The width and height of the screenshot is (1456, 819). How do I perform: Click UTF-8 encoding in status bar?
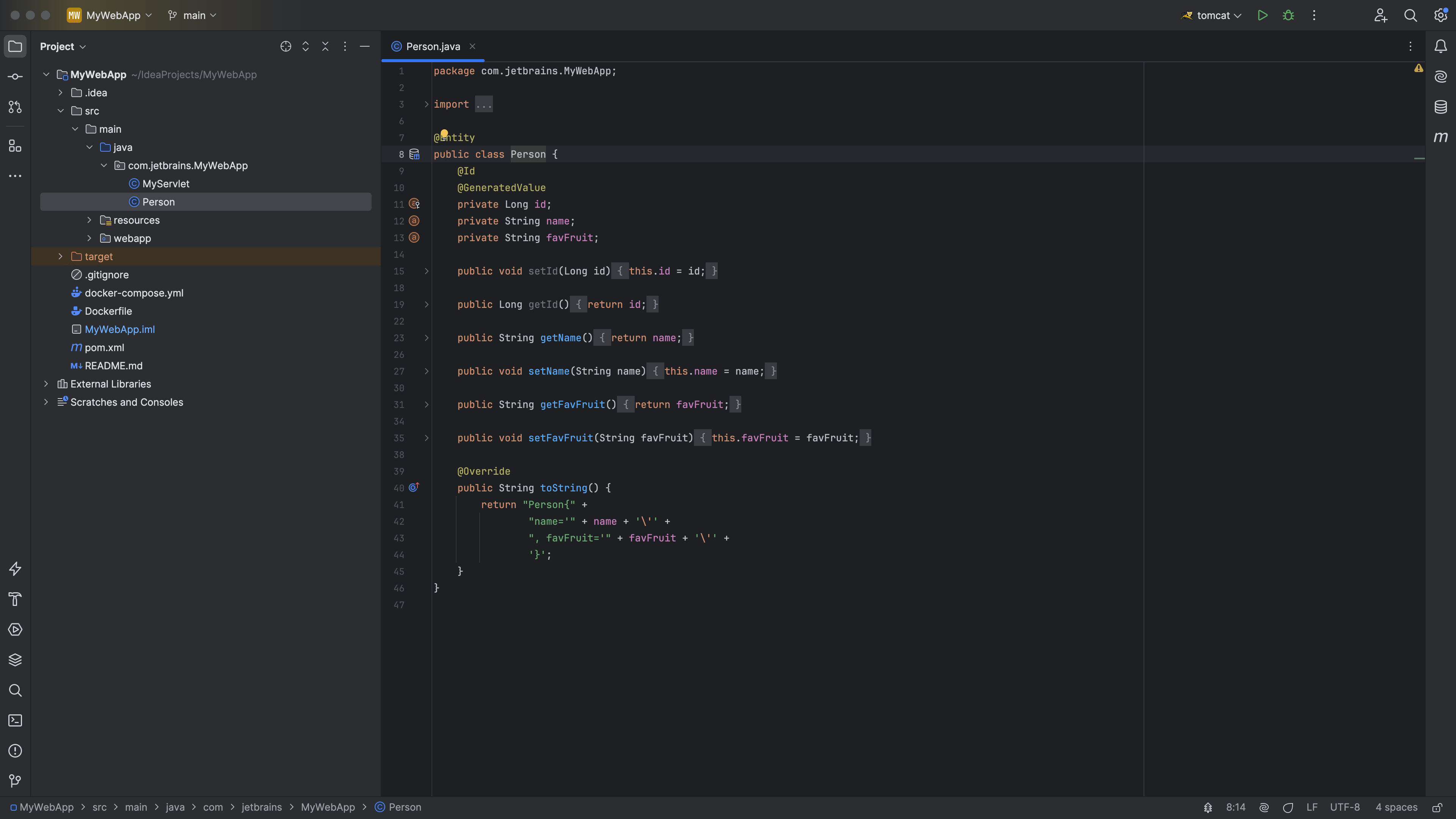click(1344, 807)
